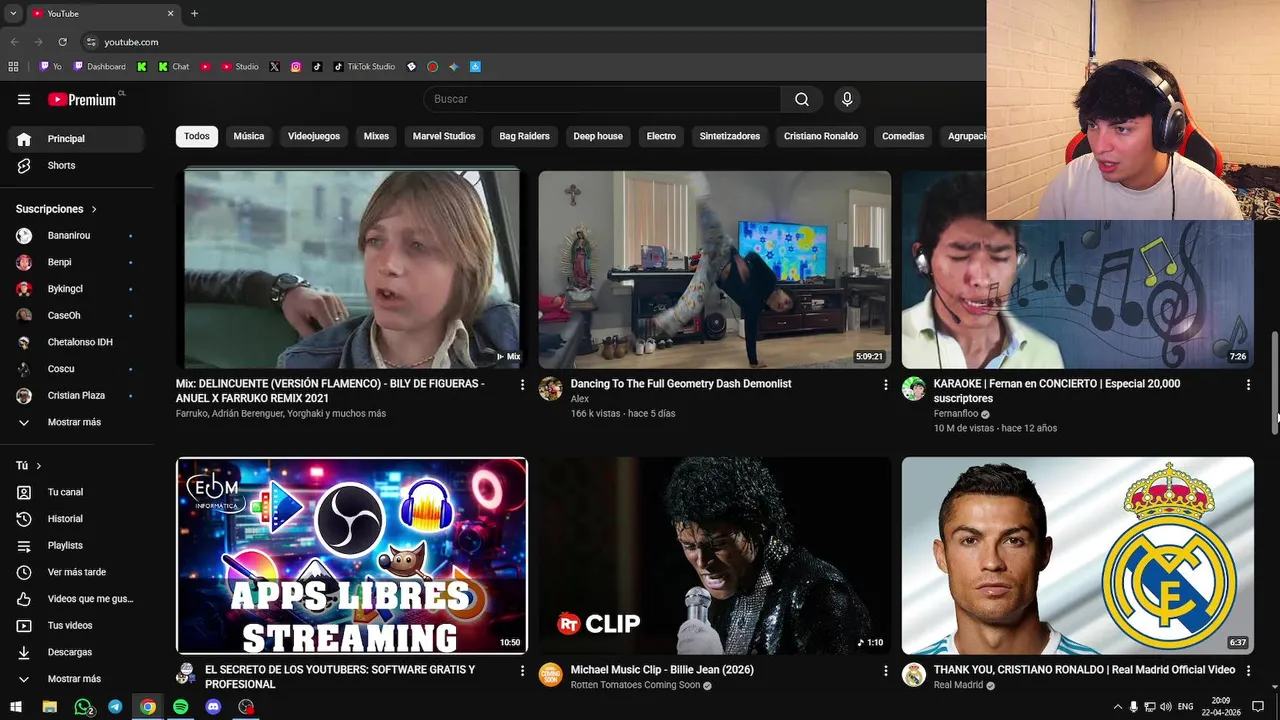Image resolution: width=1280 pixels, height=720 pixels.
Task: Open the Instagram bookmark icon
Action: [x=296, y=67]
